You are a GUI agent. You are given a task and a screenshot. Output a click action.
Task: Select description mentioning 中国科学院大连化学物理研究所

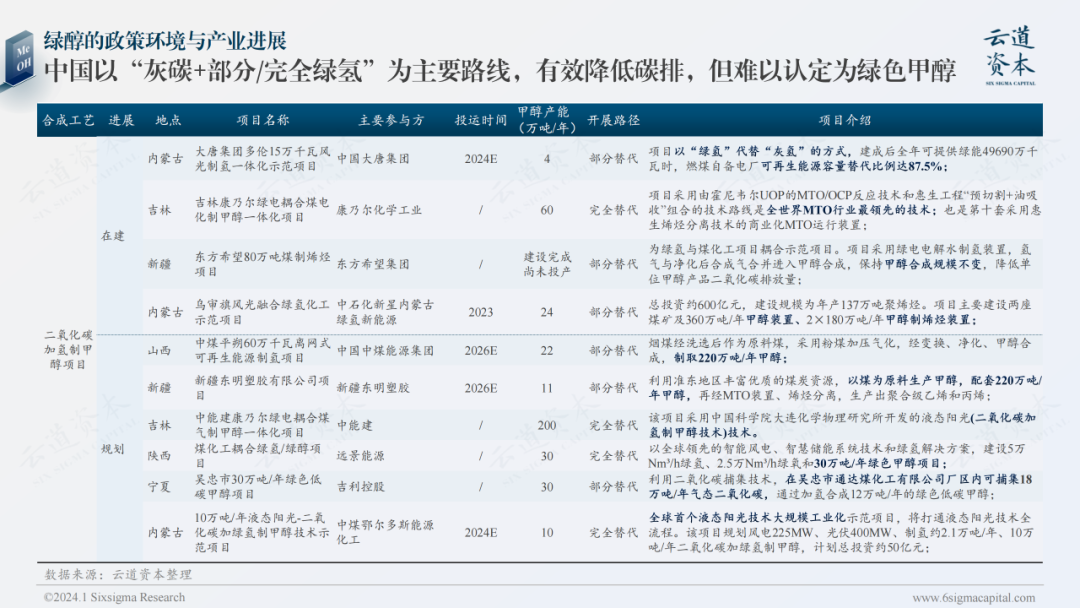tap(842, 425)
